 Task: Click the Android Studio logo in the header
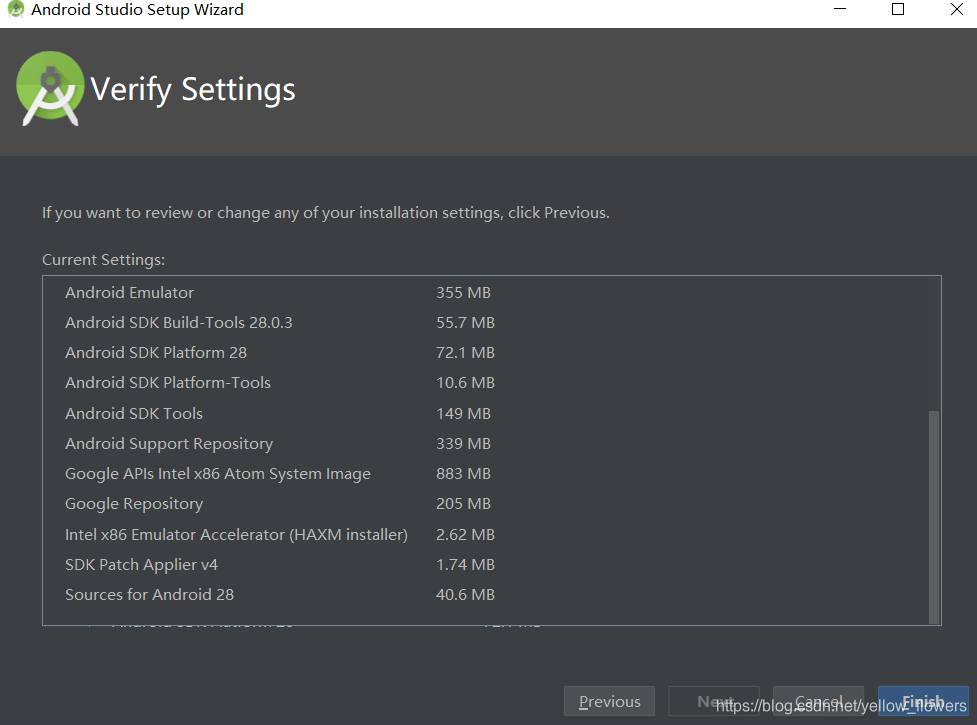click(x=50, y=88)
